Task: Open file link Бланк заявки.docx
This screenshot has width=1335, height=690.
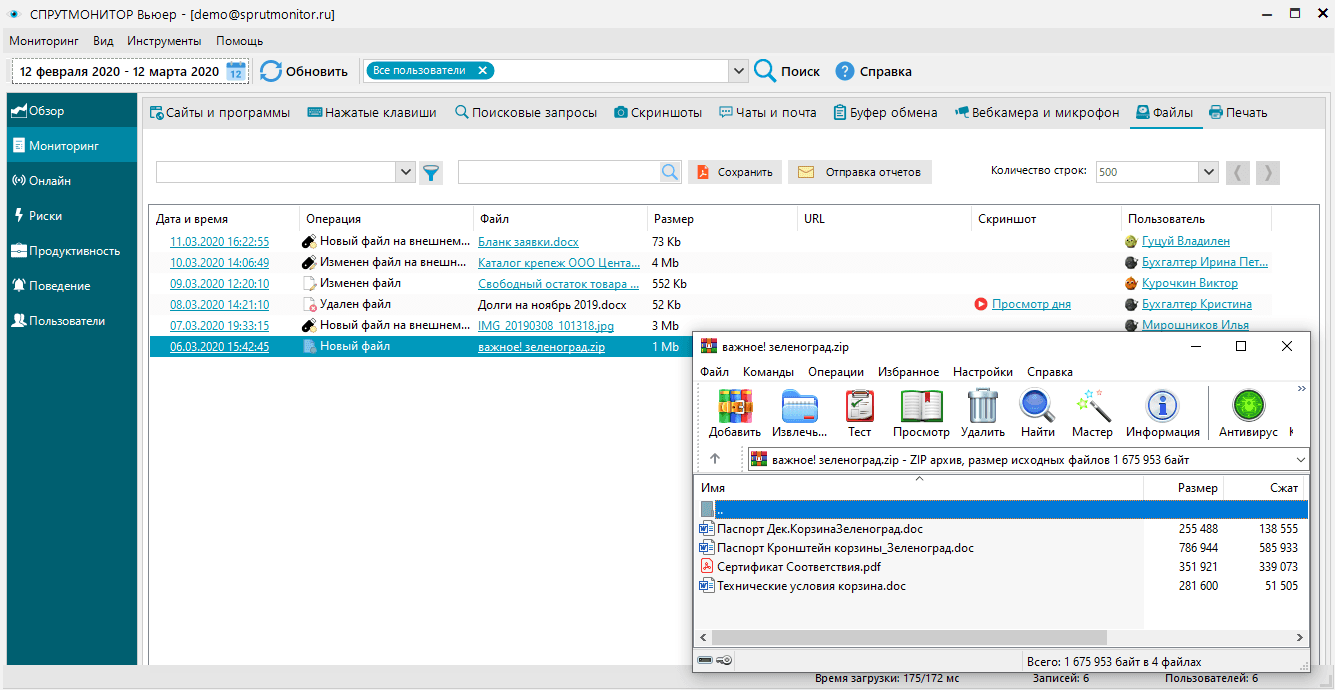Action: (x=528, y=241)
